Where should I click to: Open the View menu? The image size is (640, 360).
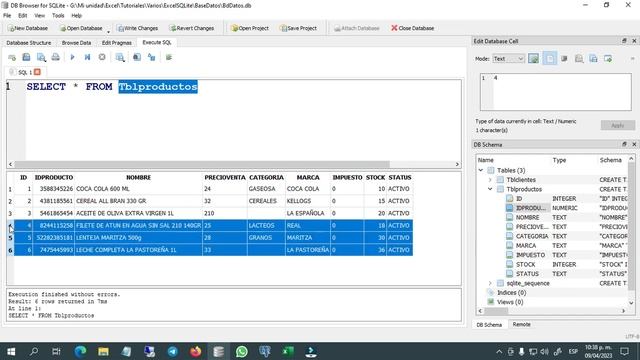click(39, 16)
